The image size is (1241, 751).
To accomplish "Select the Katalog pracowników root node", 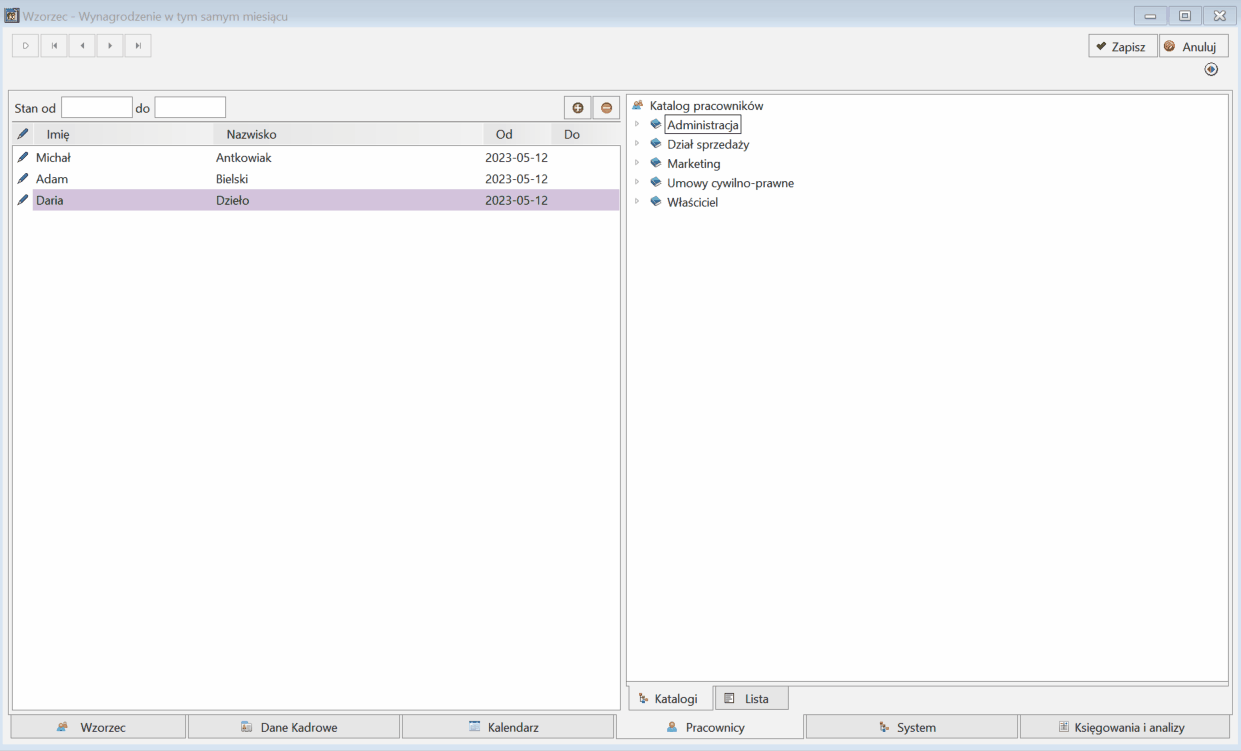I will 707,105.
